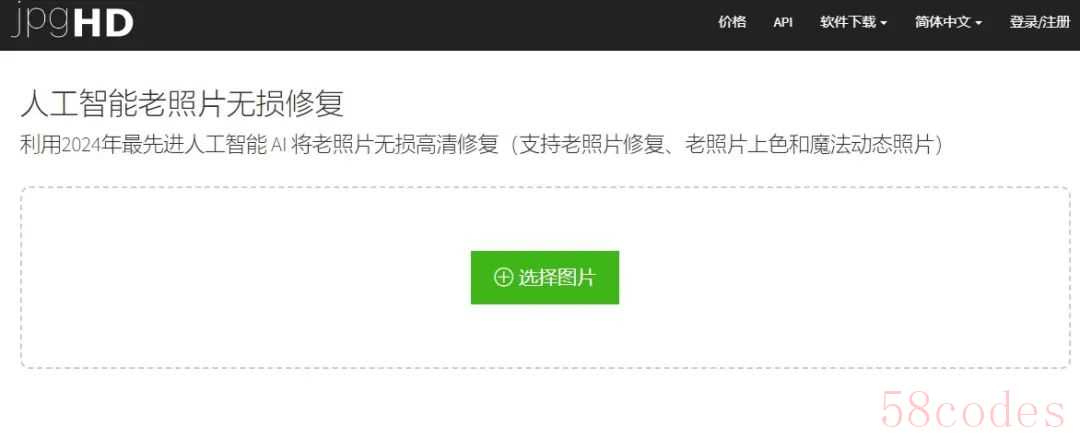Click the heading 人工智能老照片无损修复
Viewport: 1080px width, 440px height.
182,105
